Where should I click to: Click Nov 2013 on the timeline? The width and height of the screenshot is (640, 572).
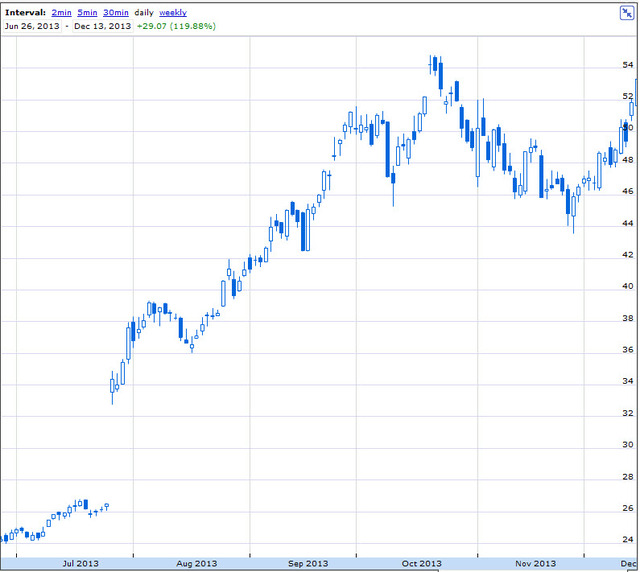[536, 563]
